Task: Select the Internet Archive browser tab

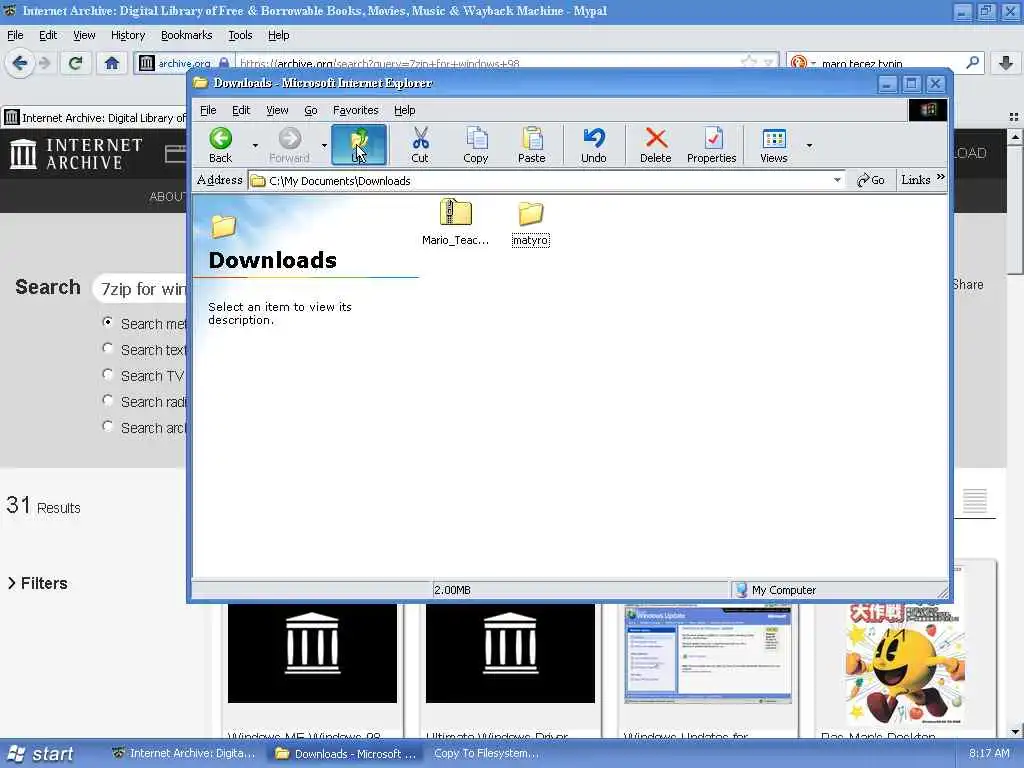Action: tap(95, 118)
